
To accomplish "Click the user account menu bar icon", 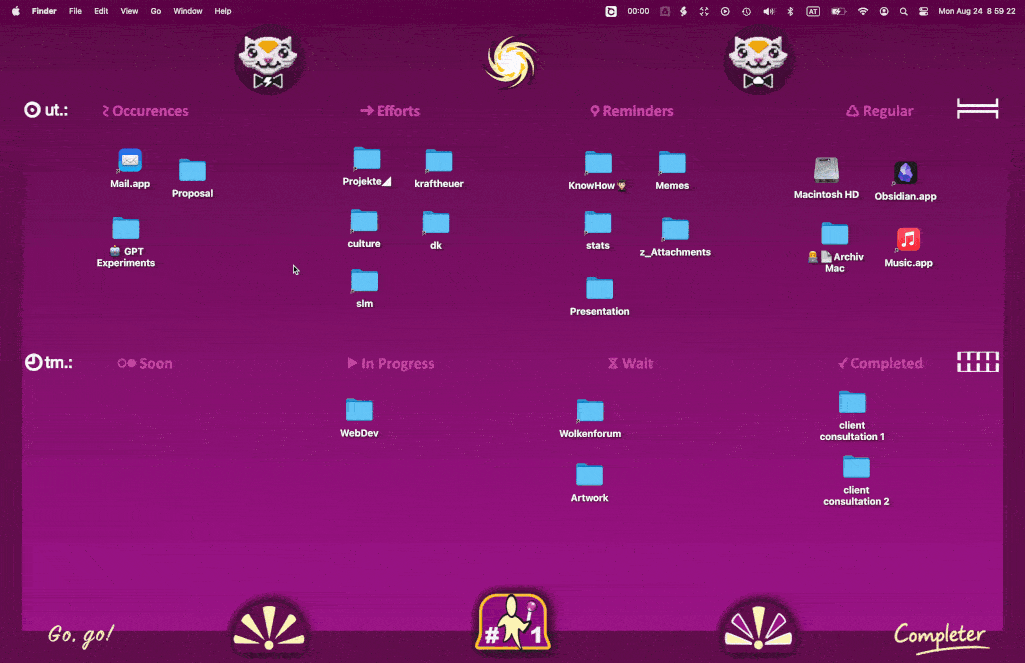I will 884,11.
